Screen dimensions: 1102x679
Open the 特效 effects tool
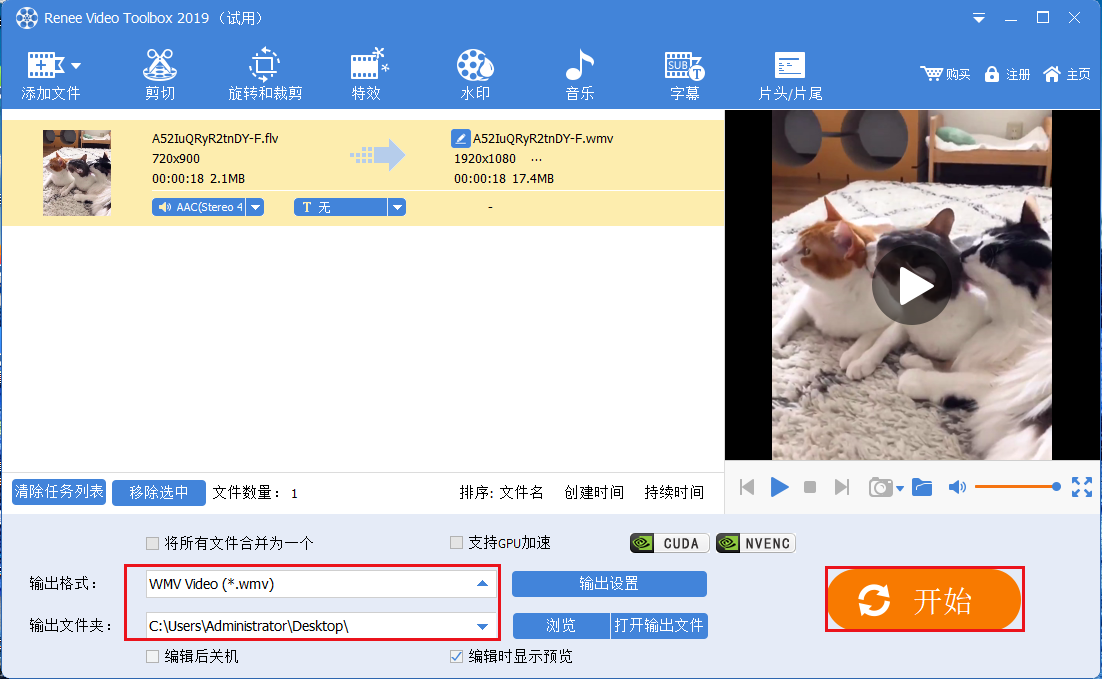tap(366, 75)
